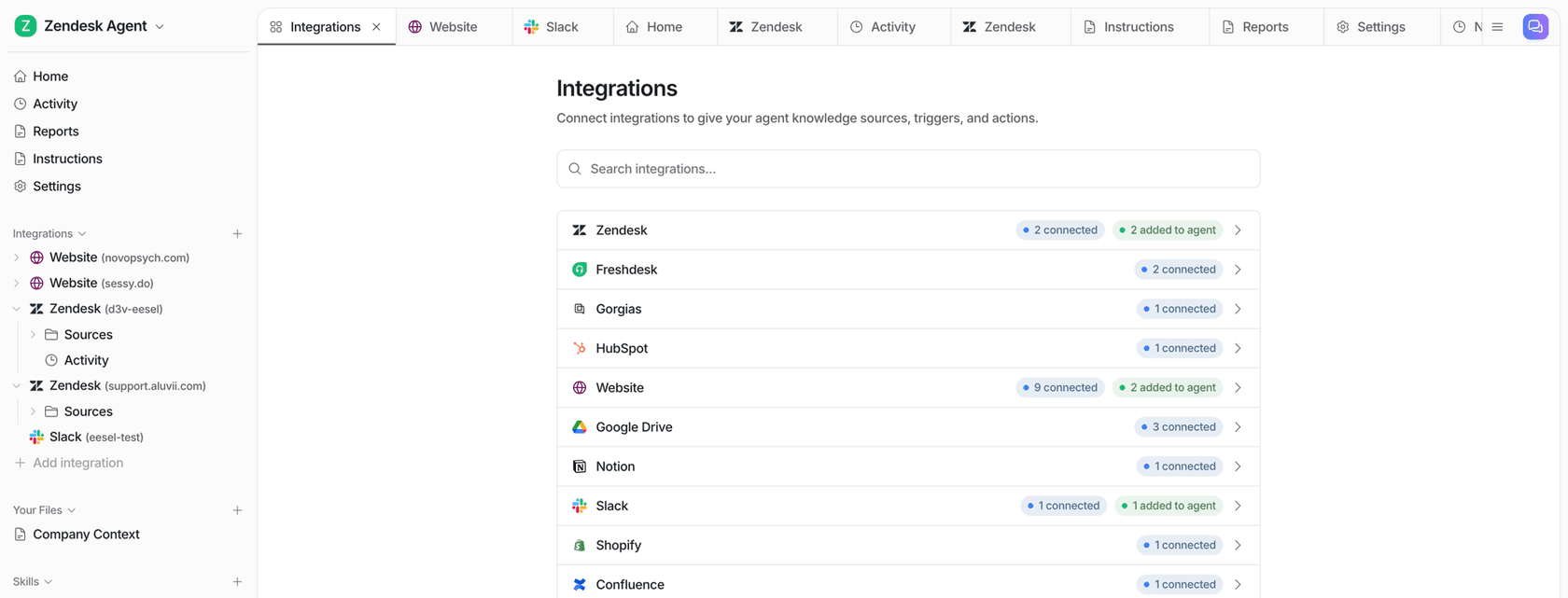The width and height of the screenshot is (1568, 598).
Task: Click Slack '1 added to agent' badge
Action: point(1169,506)
